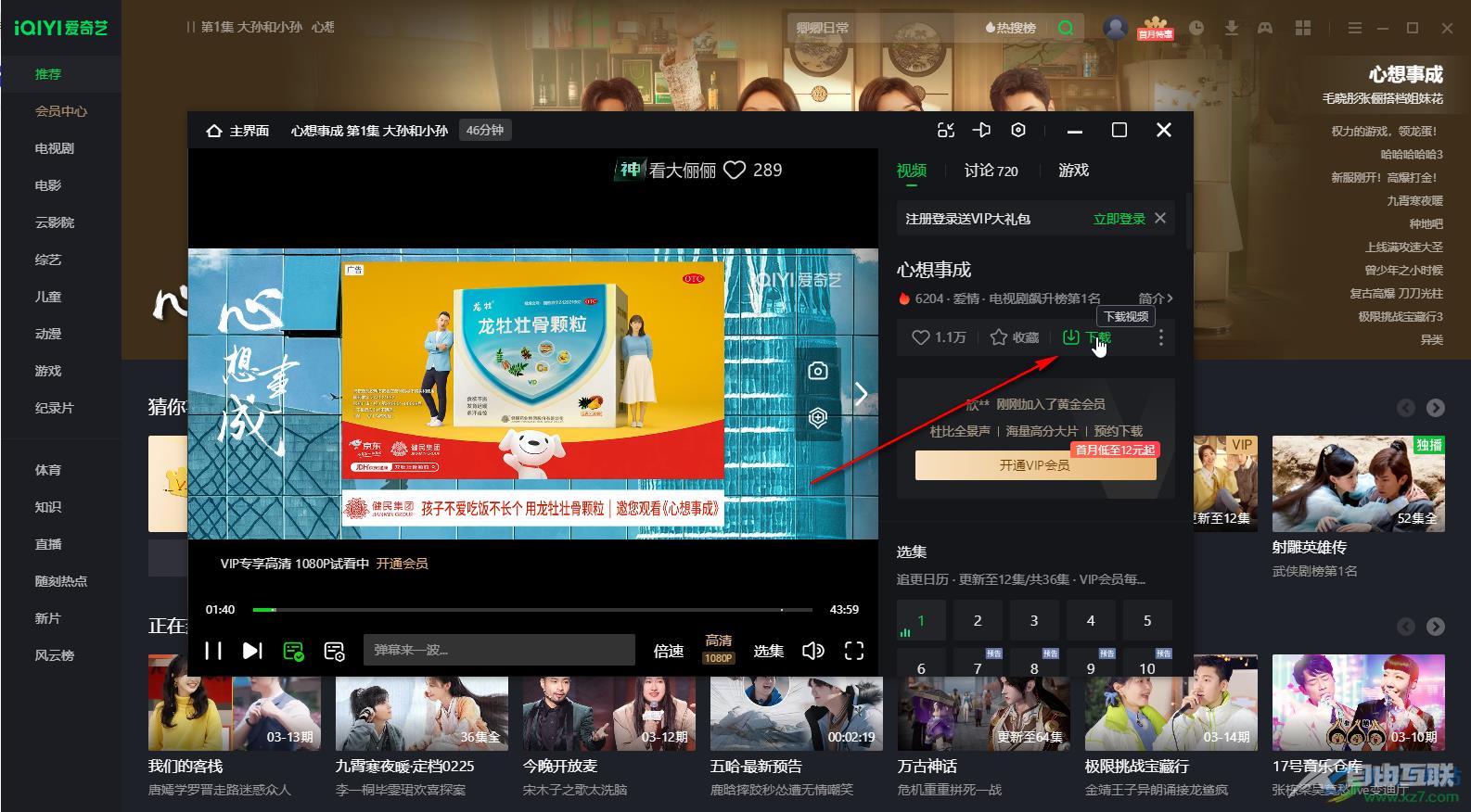Switch to the 视频 tab

(912, 170)
